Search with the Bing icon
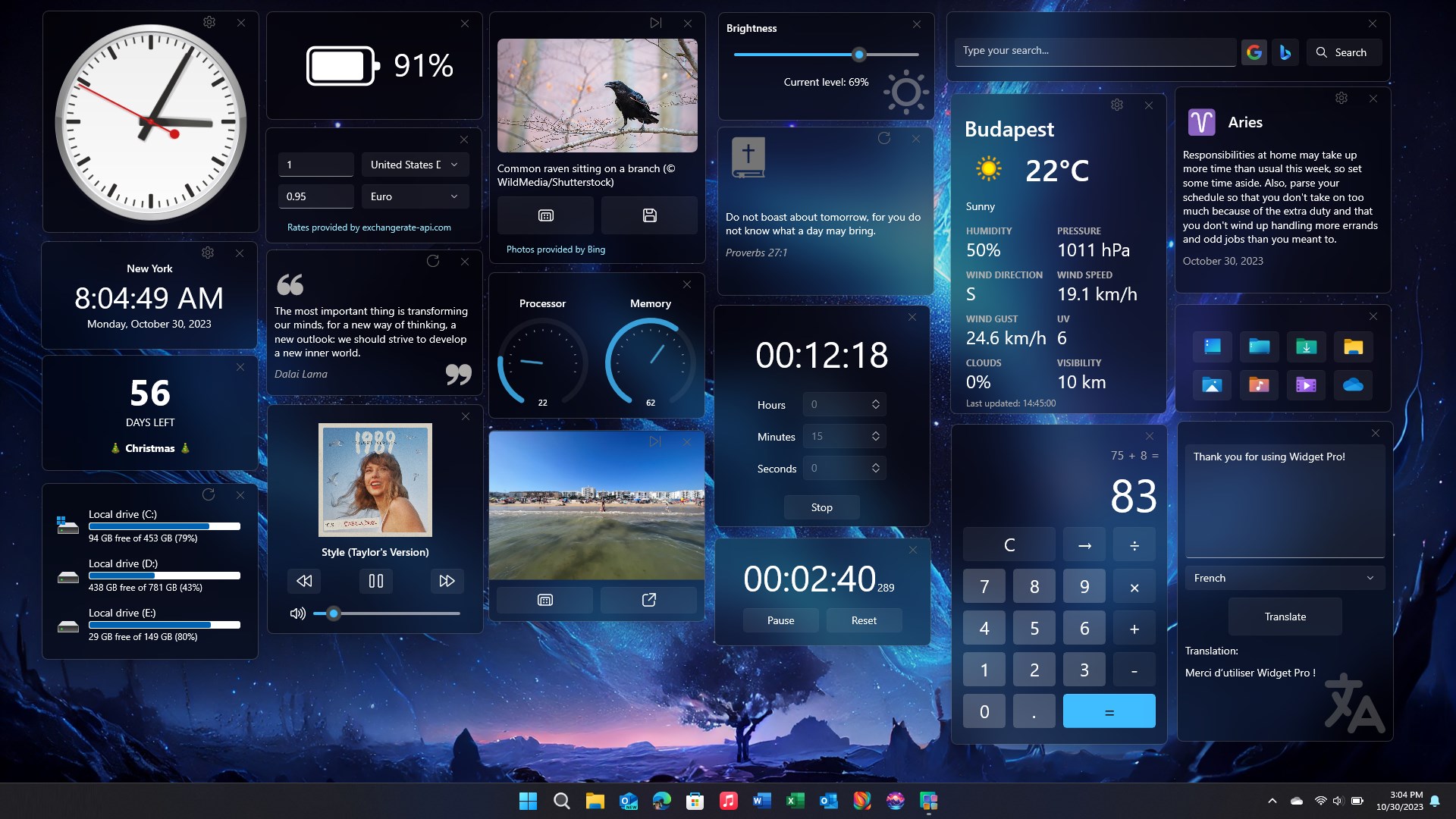The height and width of the screenshot is (819, 1456). coord(1285,52)
